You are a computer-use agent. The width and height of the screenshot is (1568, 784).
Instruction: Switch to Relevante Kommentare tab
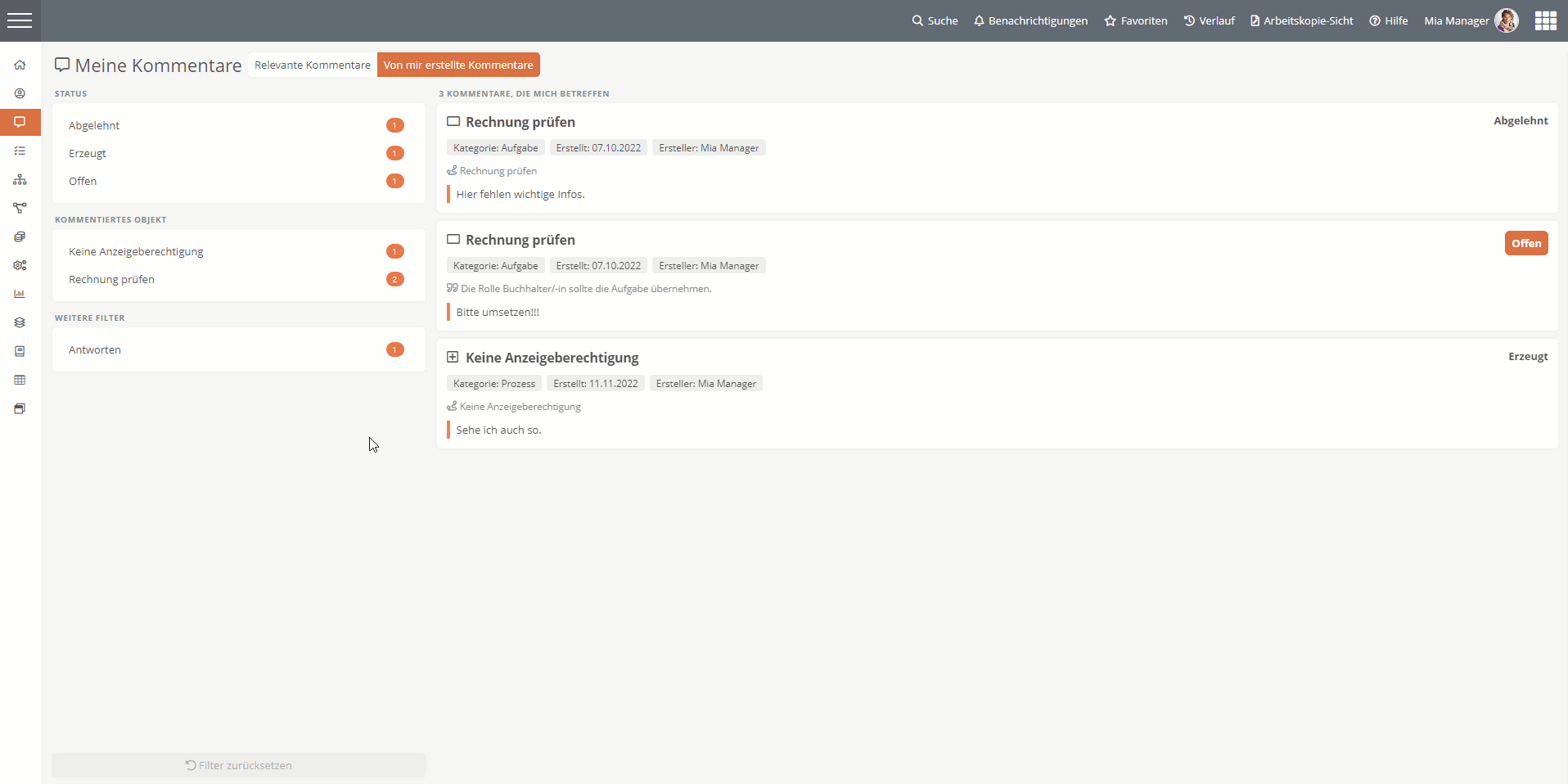313,65
